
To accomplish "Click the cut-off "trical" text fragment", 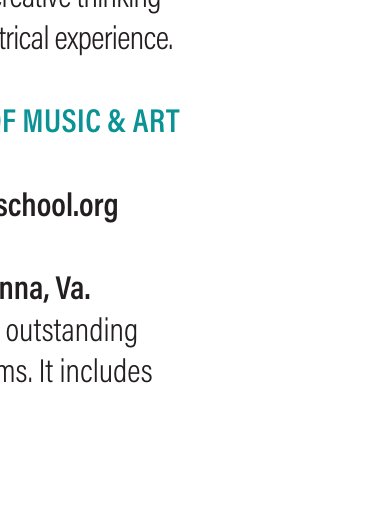I will click(x=25, y=38).
